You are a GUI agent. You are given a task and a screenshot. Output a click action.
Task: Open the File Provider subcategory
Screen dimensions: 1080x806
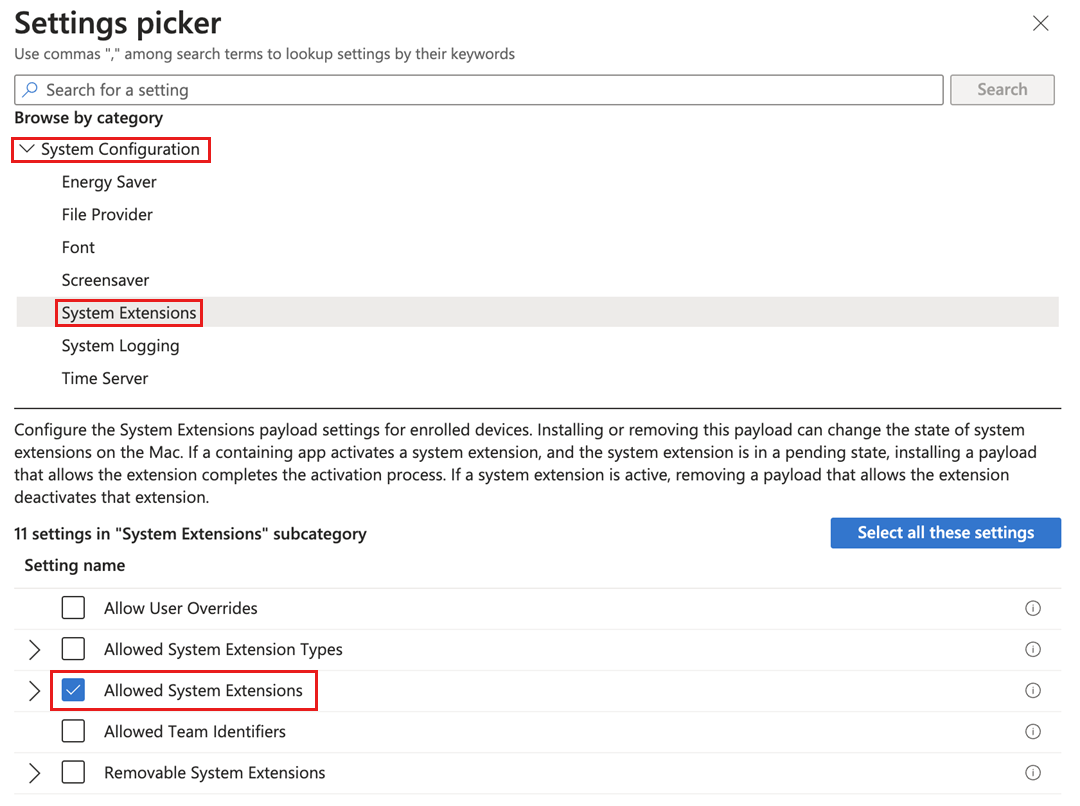[x=107, y=215]
